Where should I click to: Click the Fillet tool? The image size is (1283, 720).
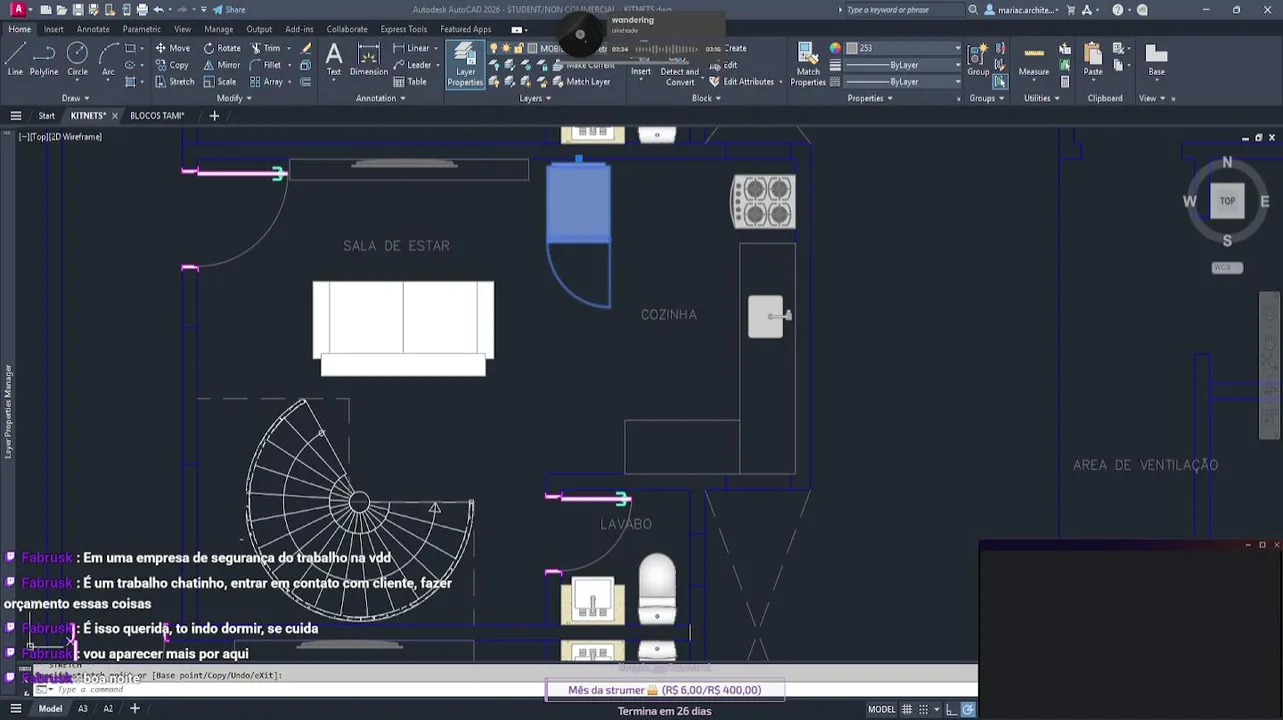[x=265, y=65]
